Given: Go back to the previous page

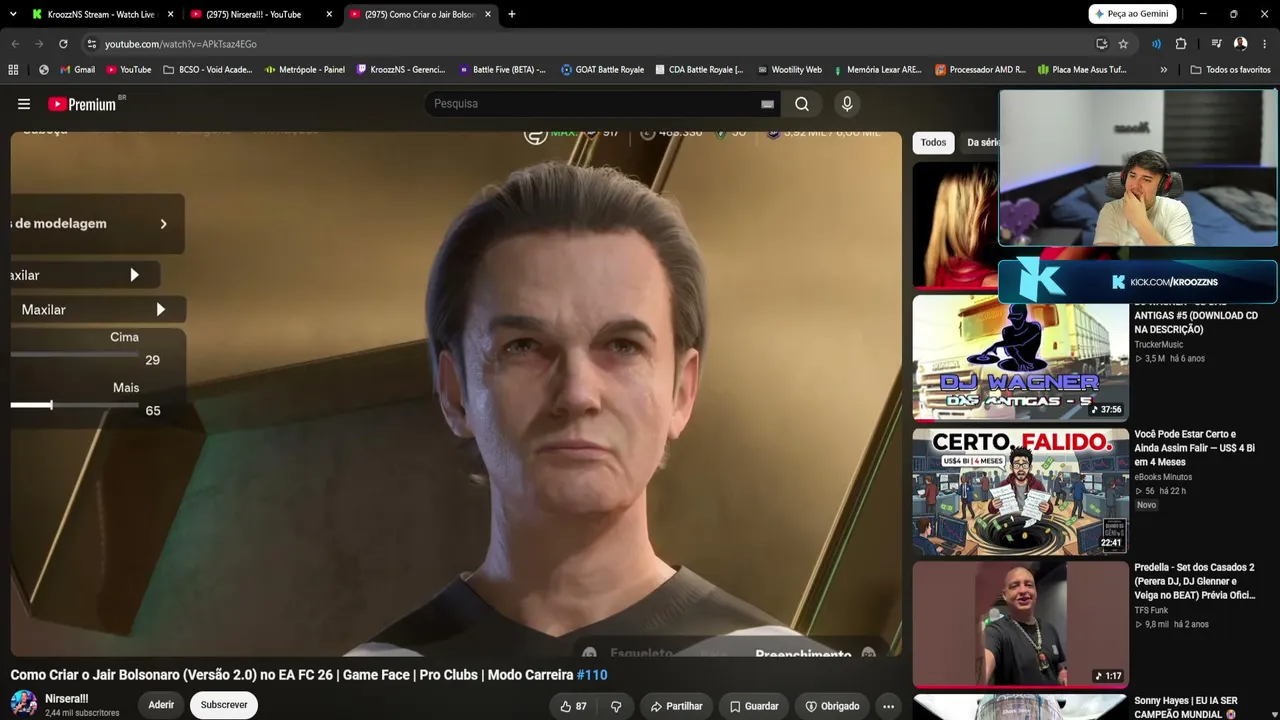Looking at the screenshot, I should [15, 44].
